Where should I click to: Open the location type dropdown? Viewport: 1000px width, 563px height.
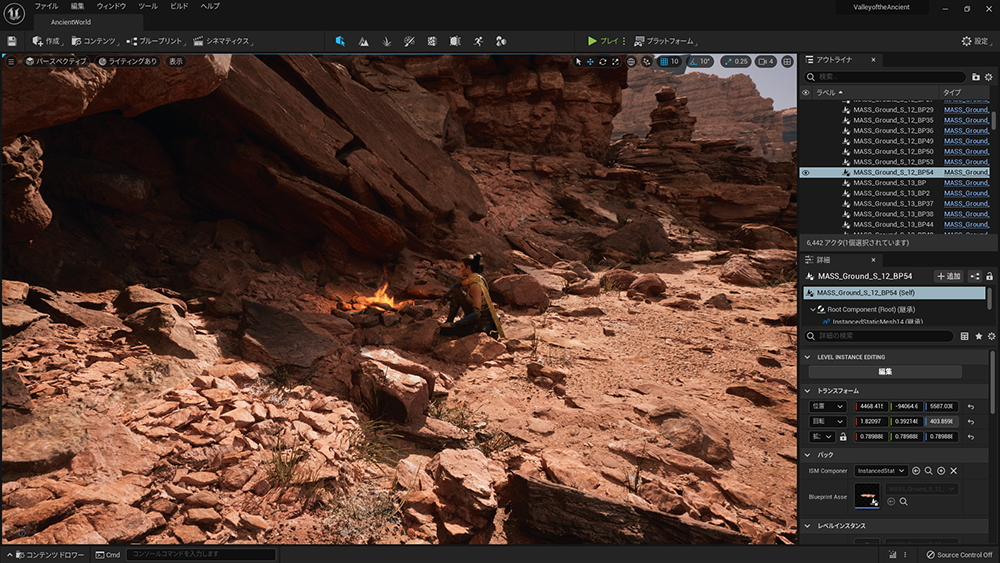[827, 406]
